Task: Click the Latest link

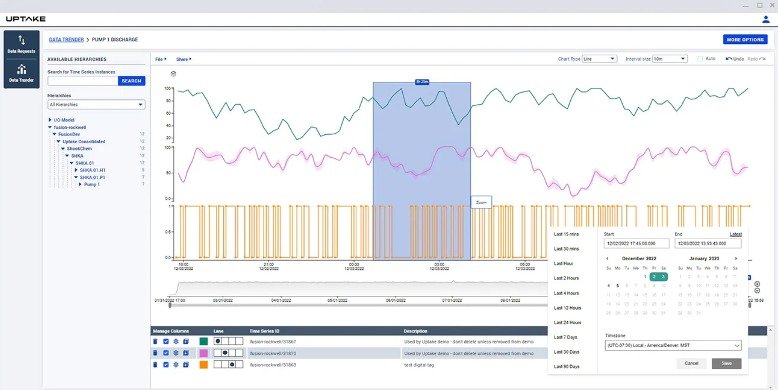Action: [736, 234]
